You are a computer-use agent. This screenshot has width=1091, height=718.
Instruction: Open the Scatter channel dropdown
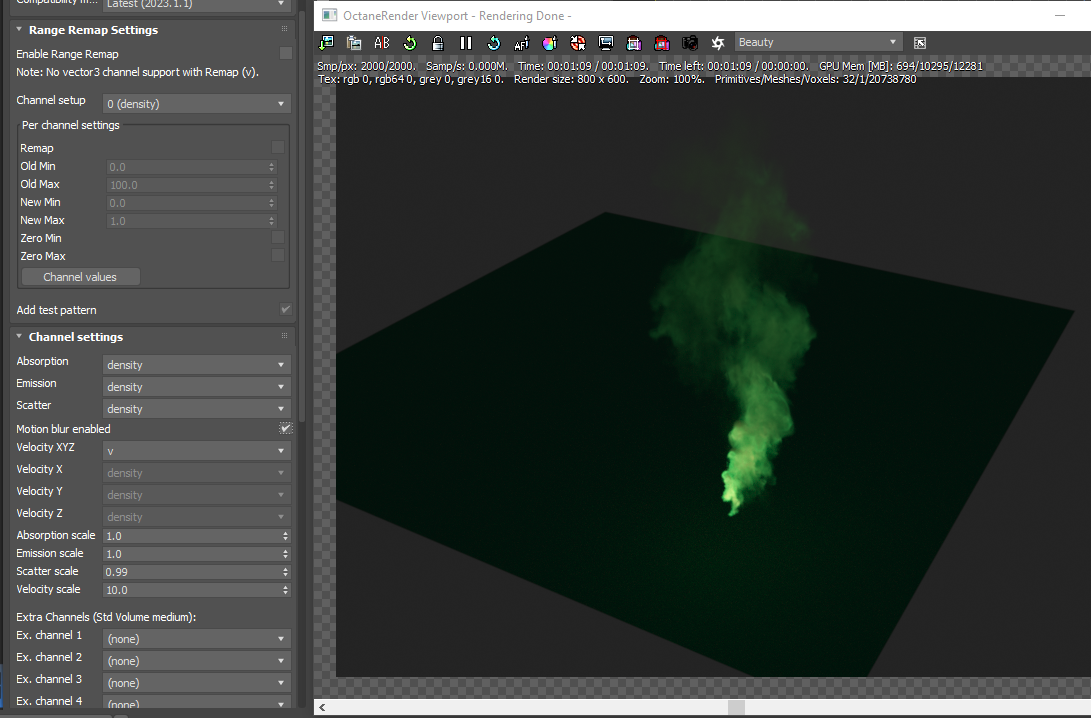(196, 409)
